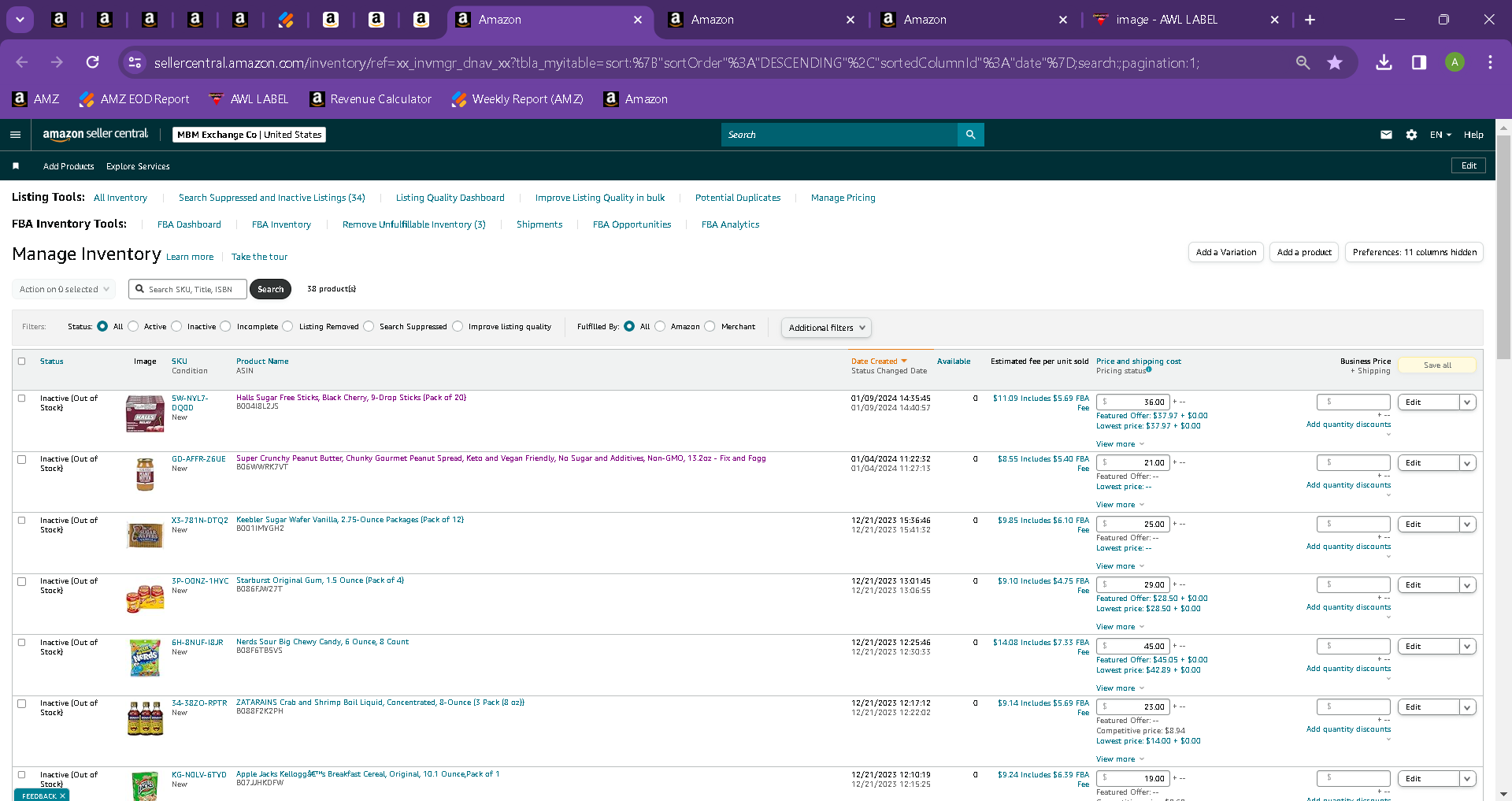Screen dimensions: 1512x801
Task: Switch to image - AWL LABEL browser tab
Action: click(1166, 20)
